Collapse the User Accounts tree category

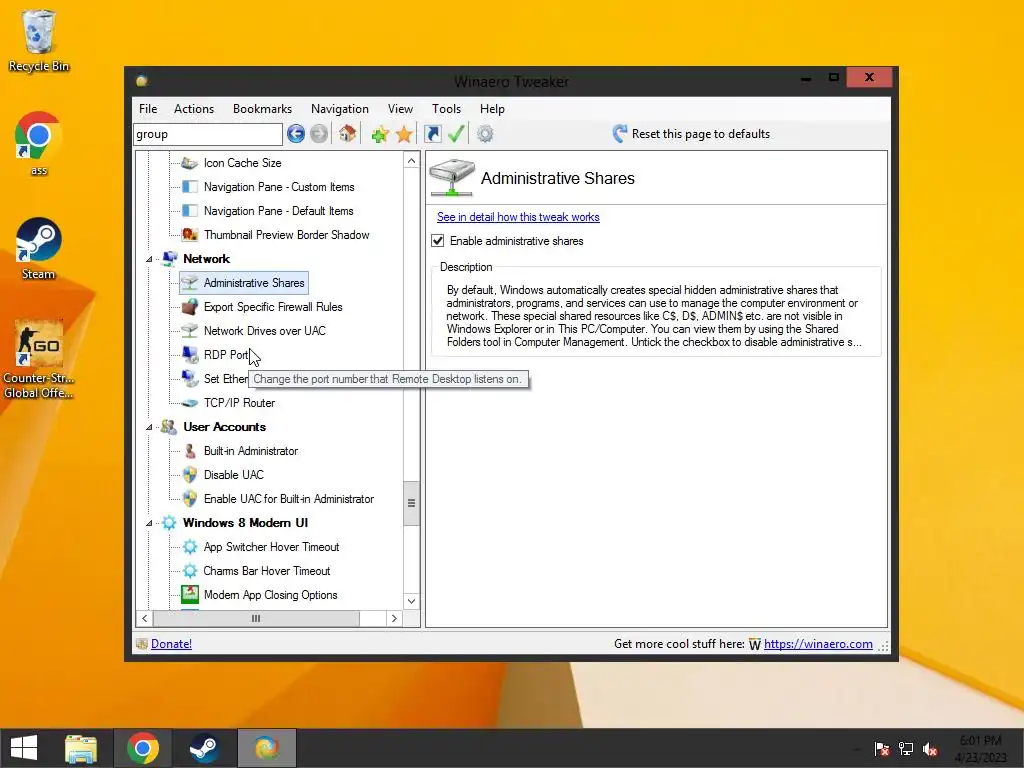click(149, 427)
